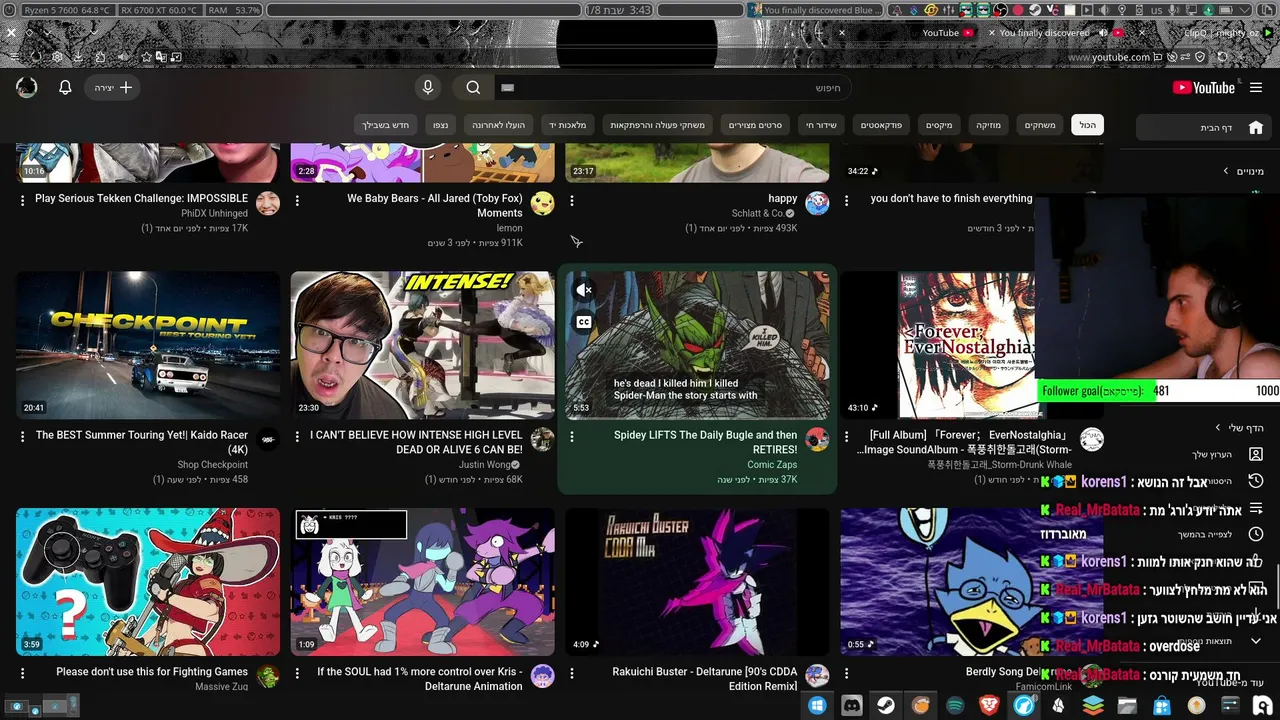Open options for 'Please don't use this' video

pyautogui.click(x=22, y=674)
